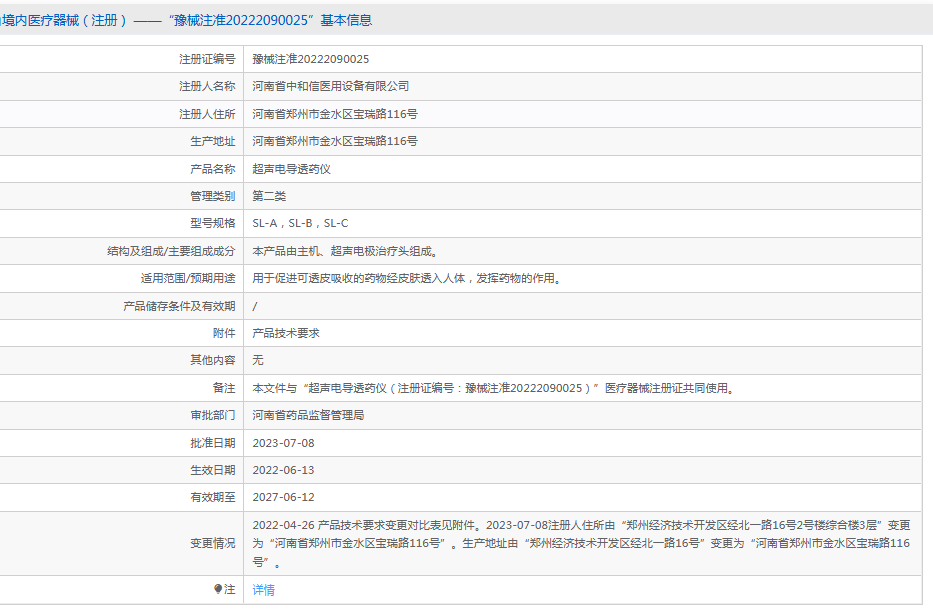Click expiry date 2027-06-12
This screenshot has width=933, height=612.
[283, 497]
